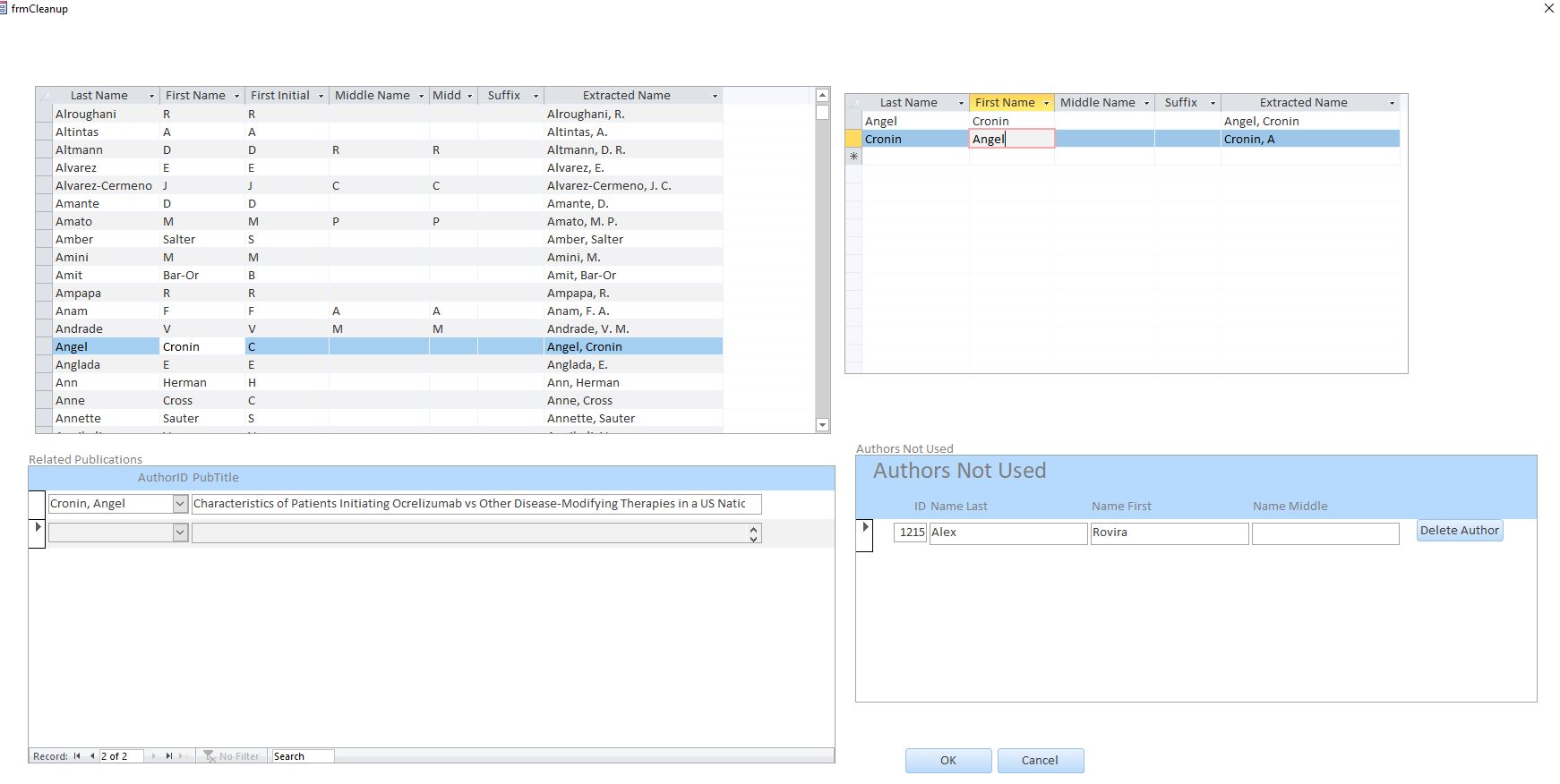This screenshot has height=784, width=1560.
Task: Click the Middle Name header in right grid
Action: (x=1097, y=103)
